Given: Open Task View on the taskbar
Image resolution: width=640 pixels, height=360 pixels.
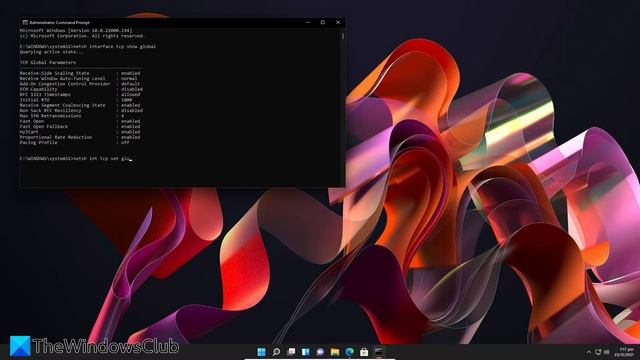Looking at the screenshot, I should tap(291, 351).
